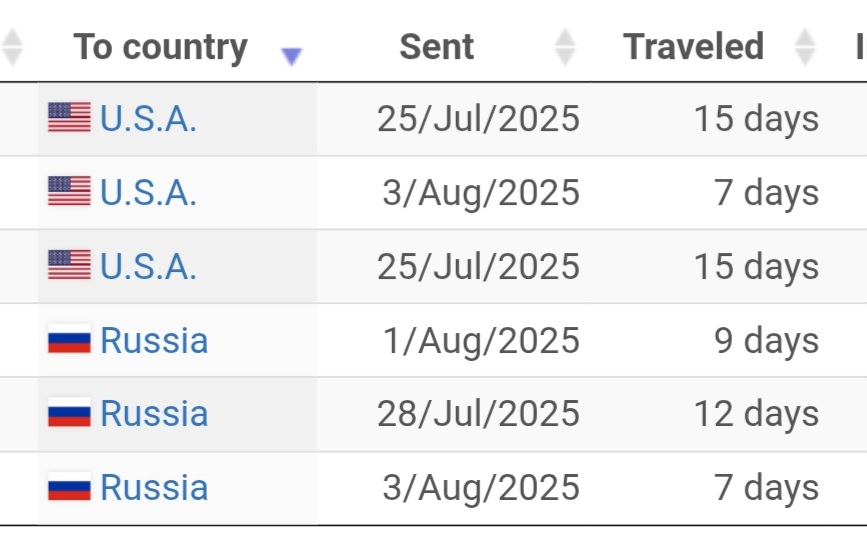The height and width of the screenshot is (550, 867).
Task: Click the U.S.A. flag in second row
Action: coord(69,191)
